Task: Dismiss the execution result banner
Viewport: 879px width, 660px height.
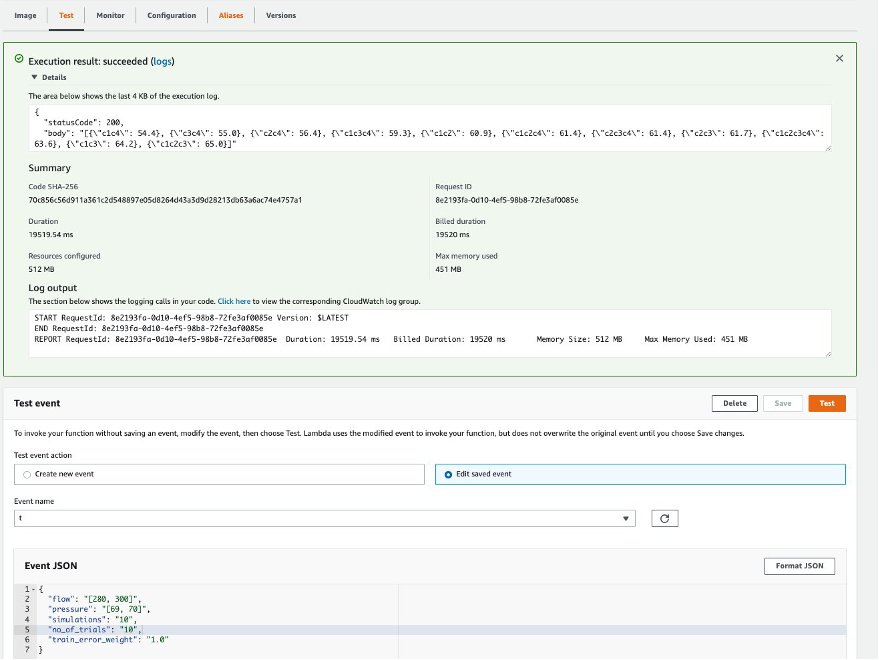Action: pyautogui.click(x=839, y=58)
